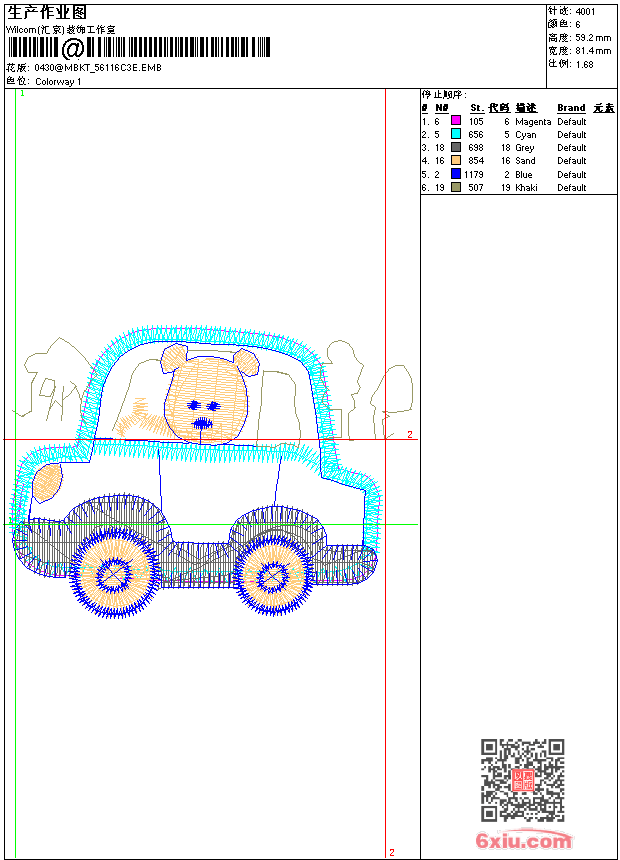Click stitch count 105 in Magenta row
The image size is (620, 860).
476,122
